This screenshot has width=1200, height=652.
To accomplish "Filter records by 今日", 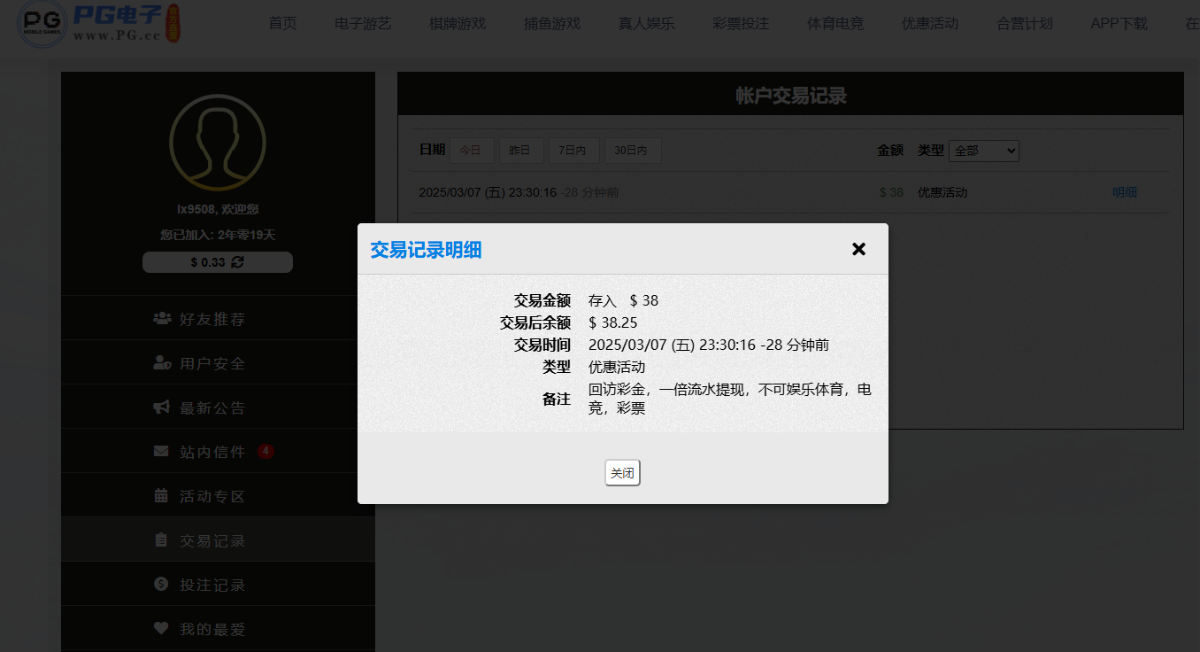I will [x=471, y=150].
